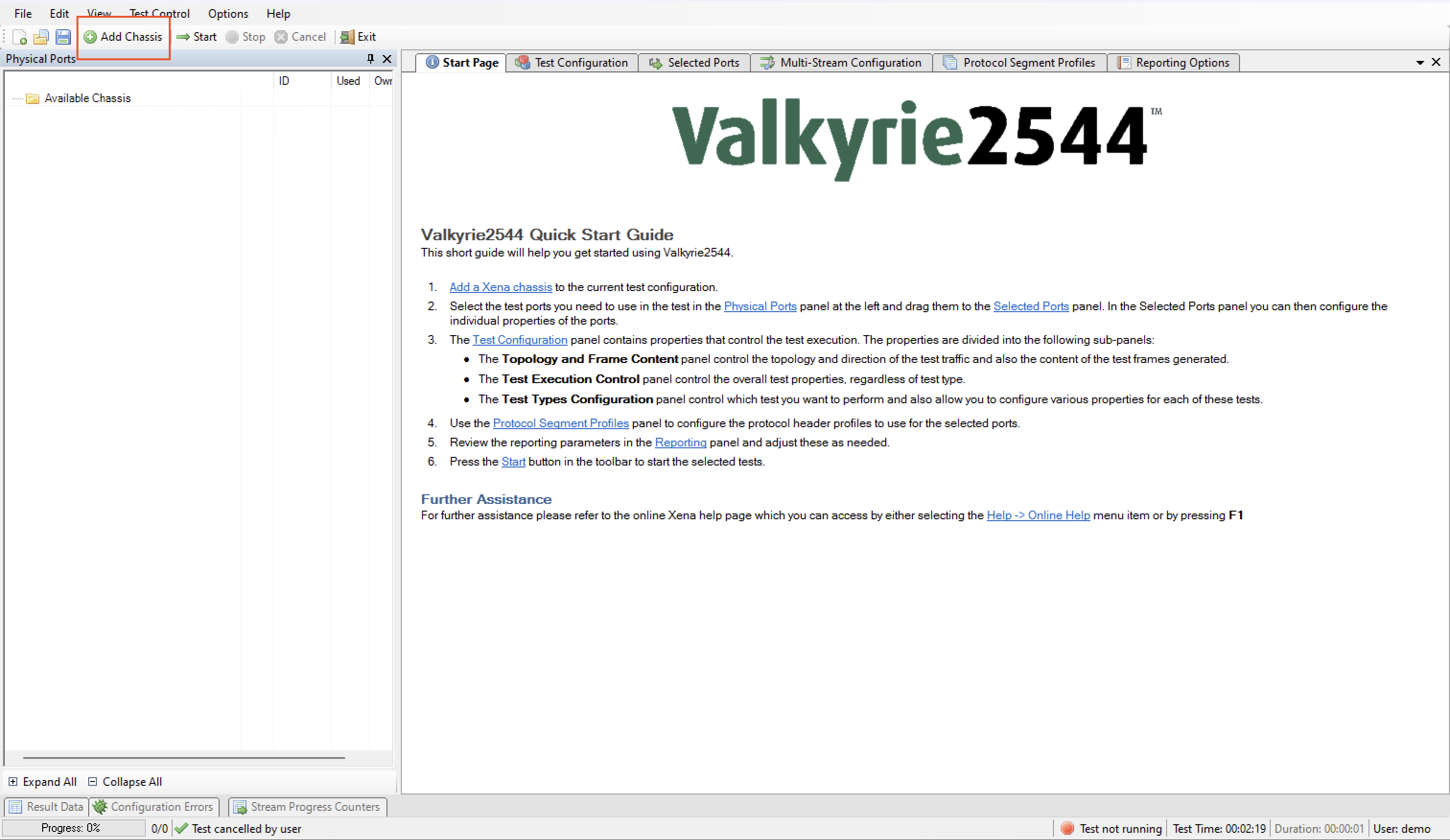Click the red Test not running indicator
1450x840 pixels.
(x=1067, y=828)
